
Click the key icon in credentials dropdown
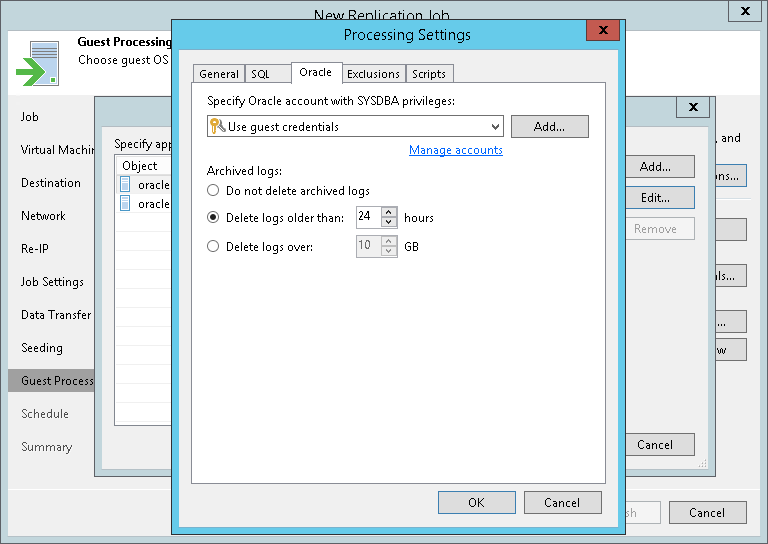pyautogui.click(x=217, y=126)
